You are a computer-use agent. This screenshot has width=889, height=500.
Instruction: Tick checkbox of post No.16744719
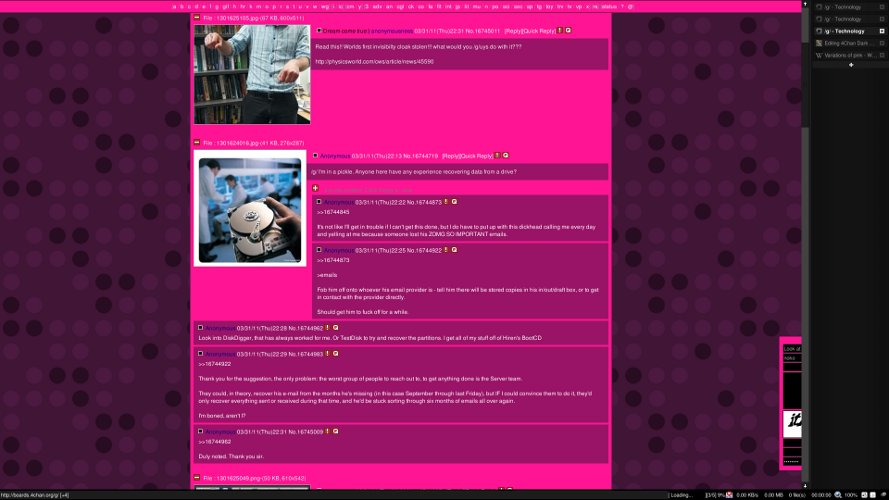(315, 155)
